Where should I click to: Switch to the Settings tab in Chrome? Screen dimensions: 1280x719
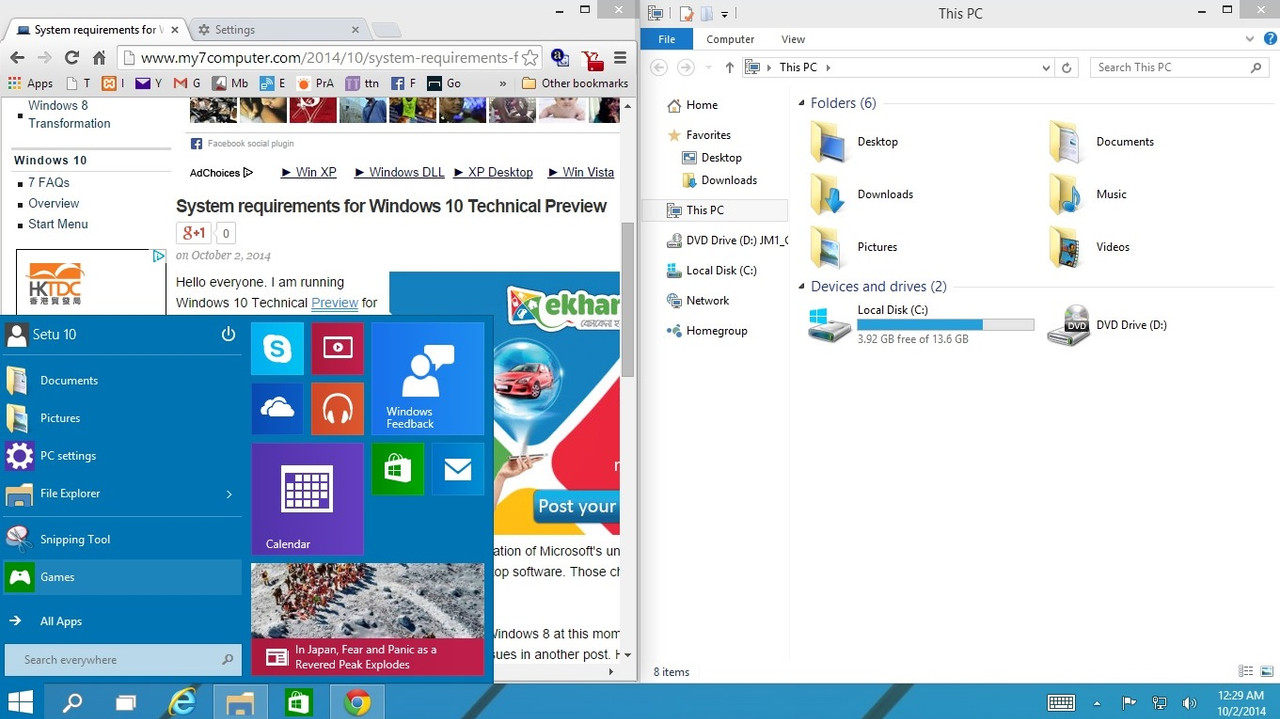point(278,29)
